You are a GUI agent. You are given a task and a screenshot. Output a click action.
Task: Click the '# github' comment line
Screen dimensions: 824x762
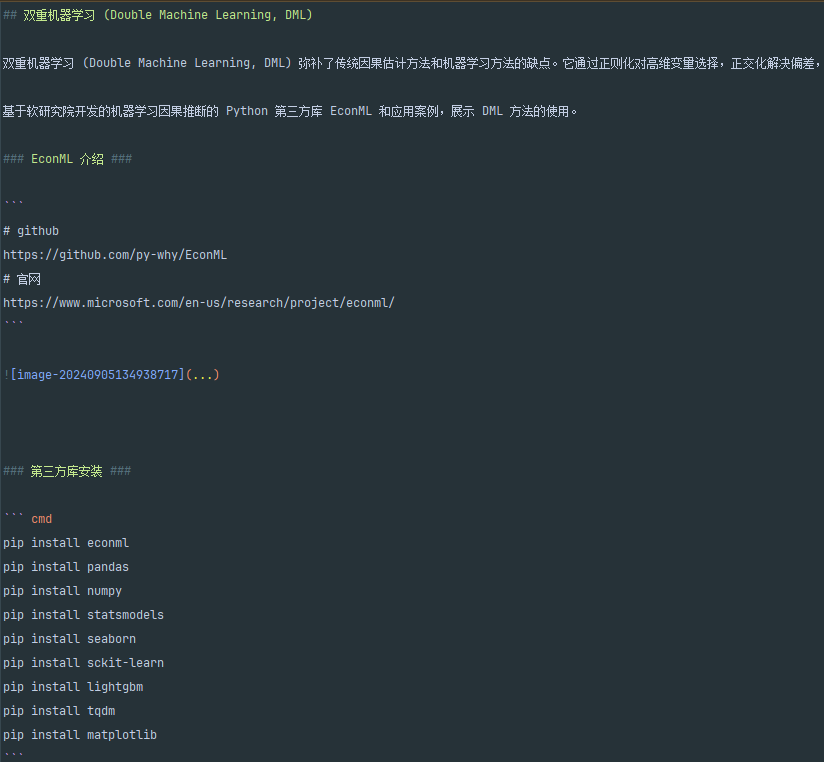[31, 231]
